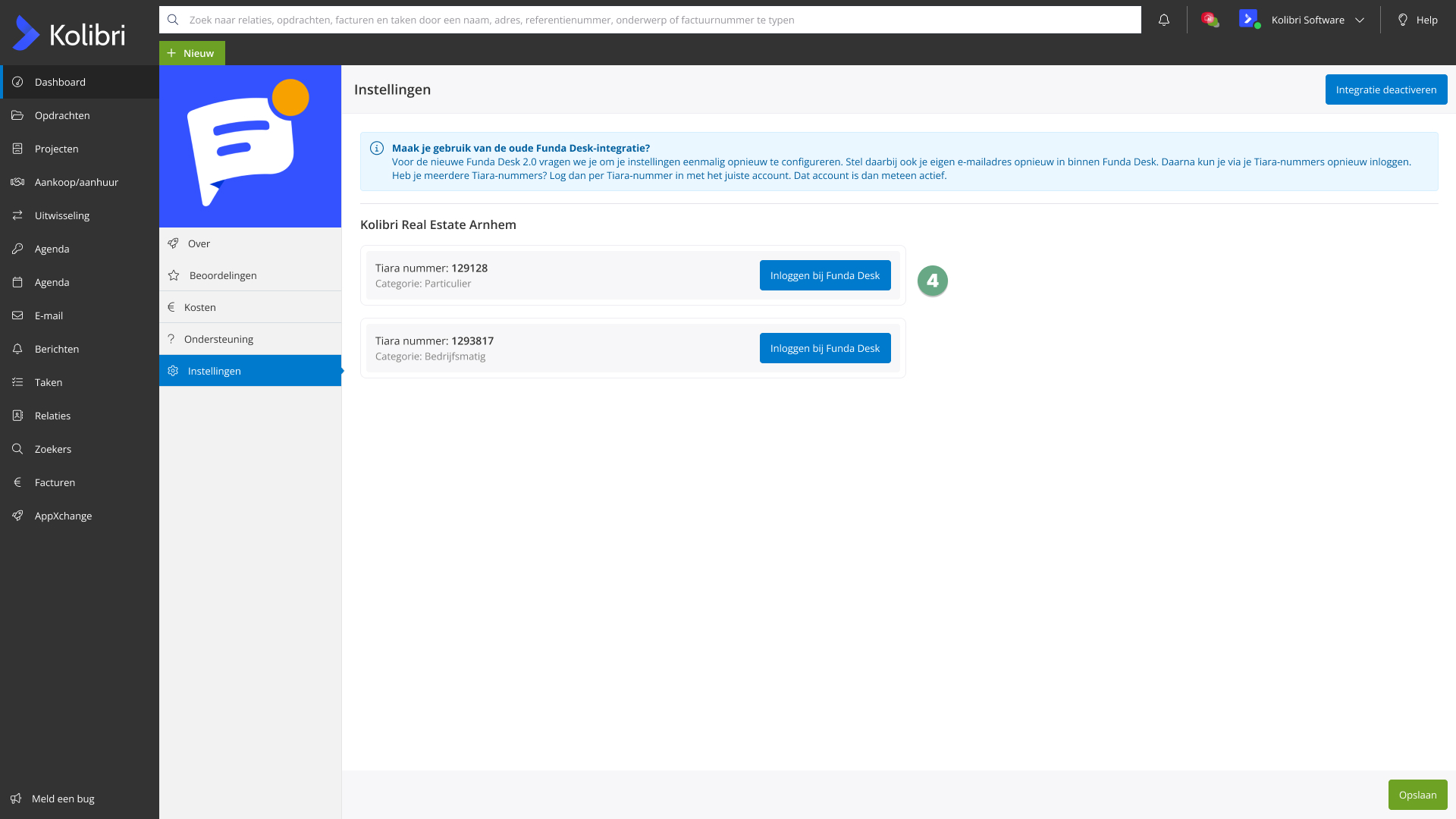The height and width of the screenshot is (819, 1456).
Task: Click Integratie deactiveren button
Action: point(1385,89)
